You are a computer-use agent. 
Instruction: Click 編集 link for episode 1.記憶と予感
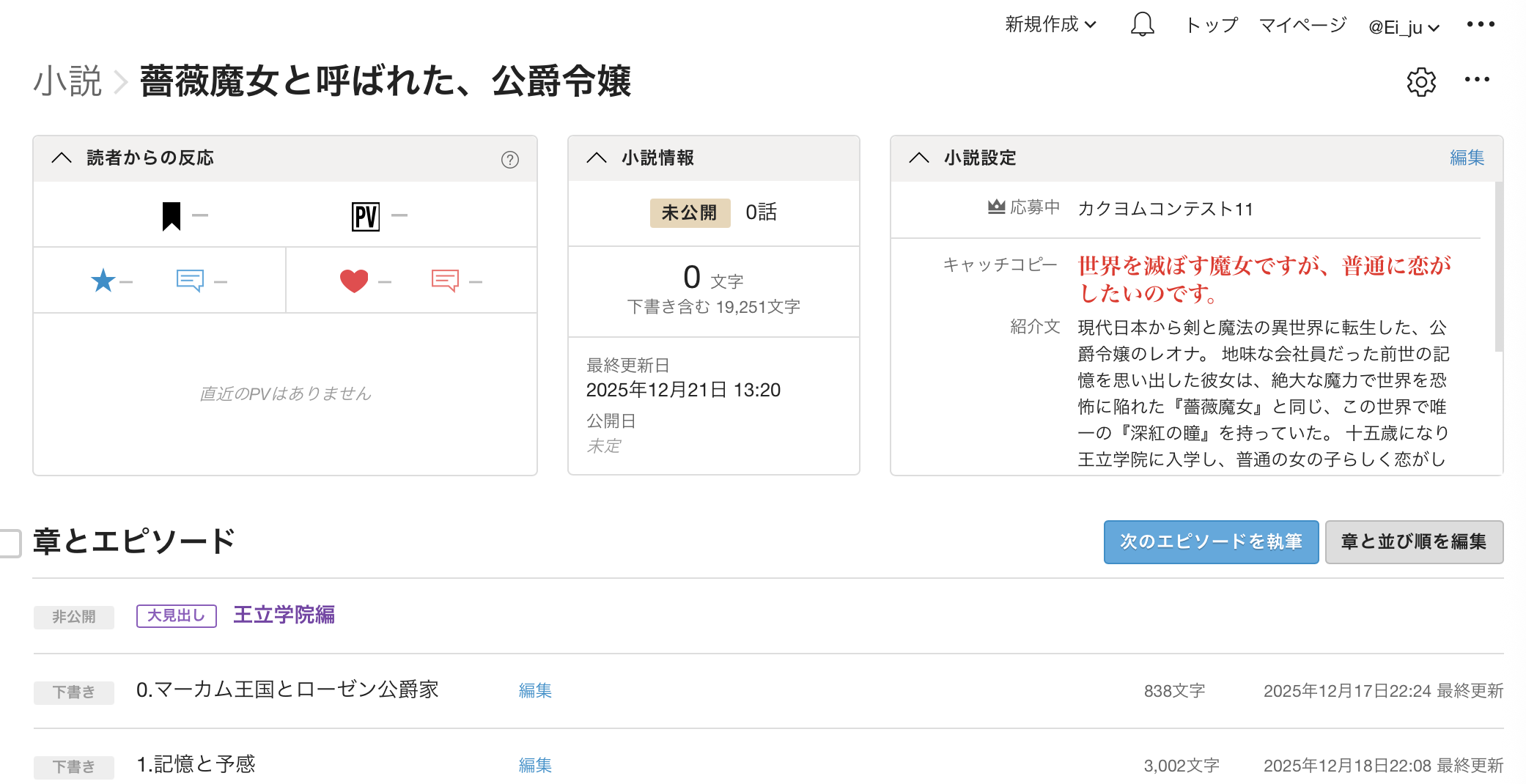click(535, 765)
